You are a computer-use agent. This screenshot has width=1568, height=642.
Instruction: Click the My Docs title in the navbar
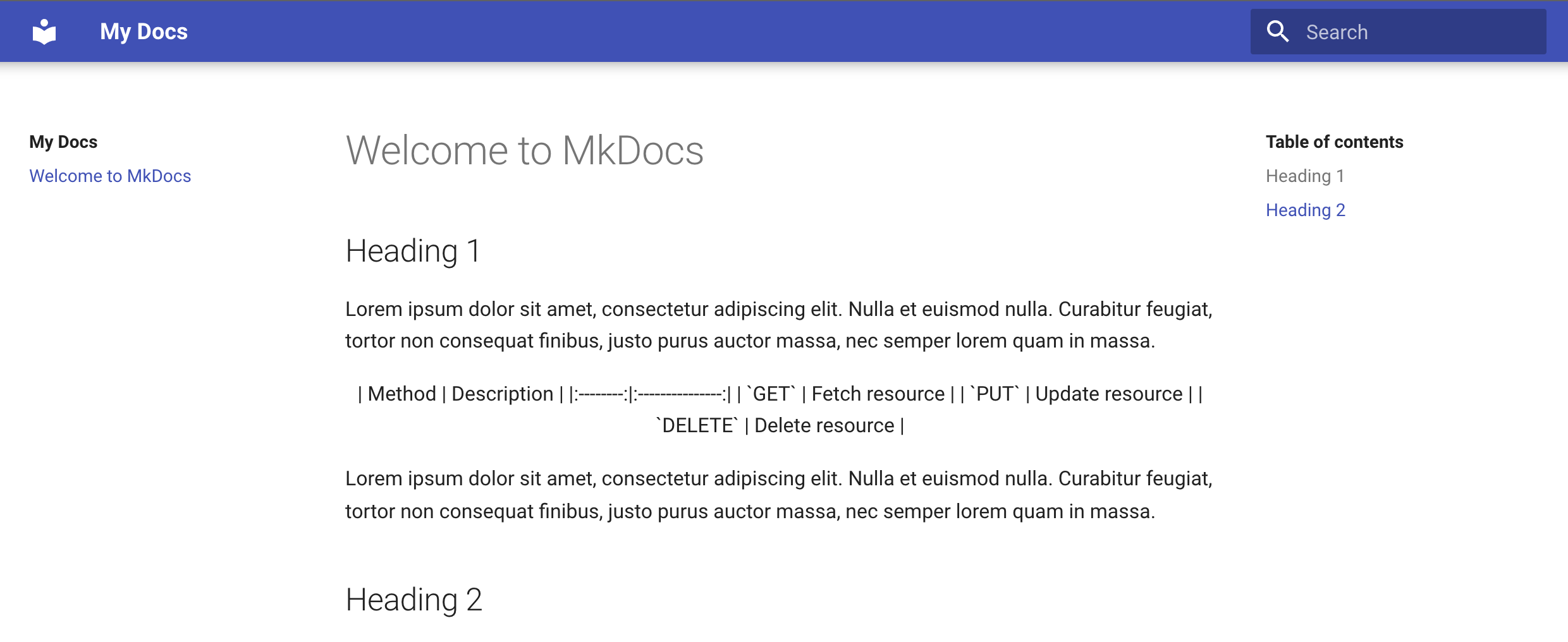(x=144, y=31)
